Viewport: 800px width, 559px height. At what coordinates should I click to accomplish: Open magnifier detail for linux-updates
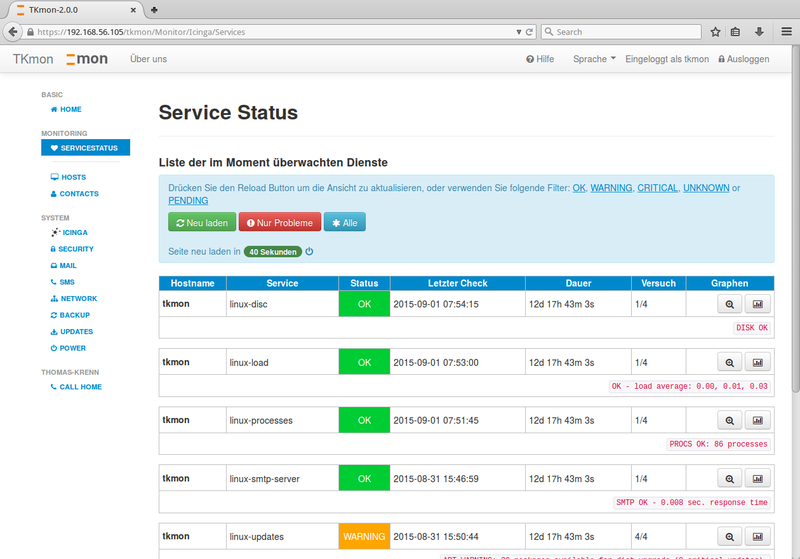[x=730, y=537]
